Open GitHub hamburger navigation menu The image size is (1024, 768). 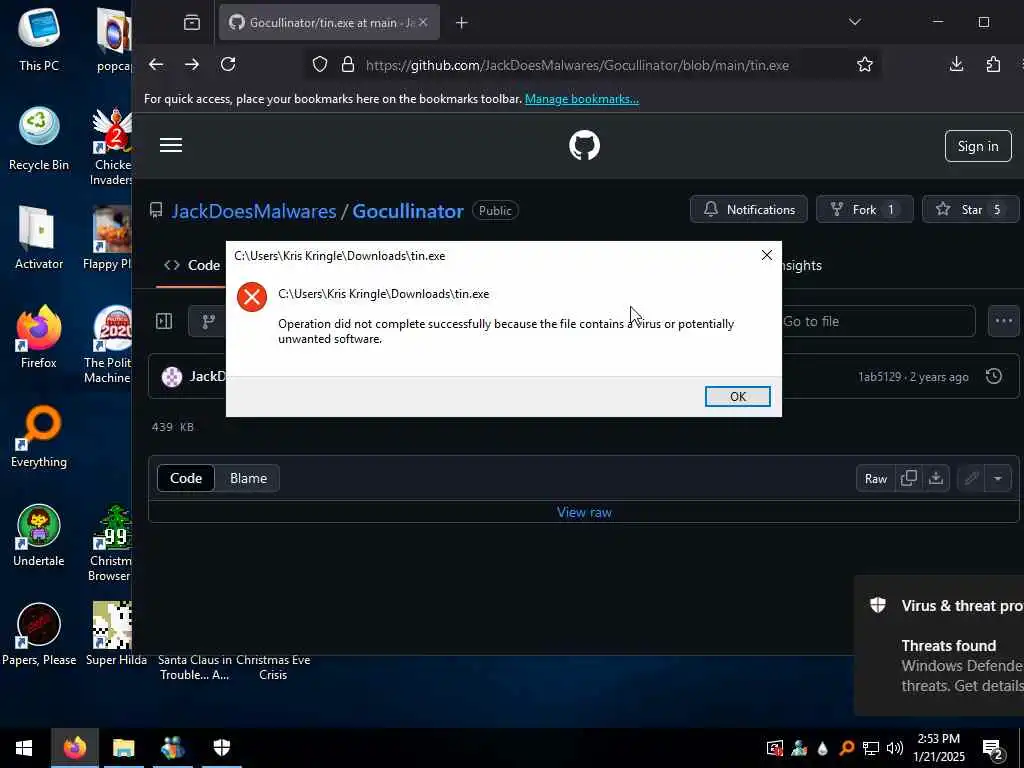click(171, 145)
